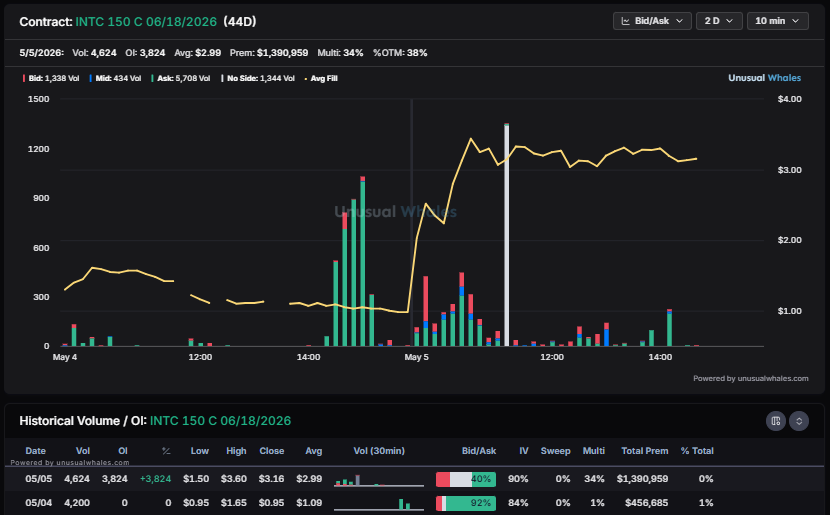Toggle the Bid 1,338 Vol legend entry
The height and width of the screenshot is (515, 830).
pyautogui.click(x=51, y=78)
